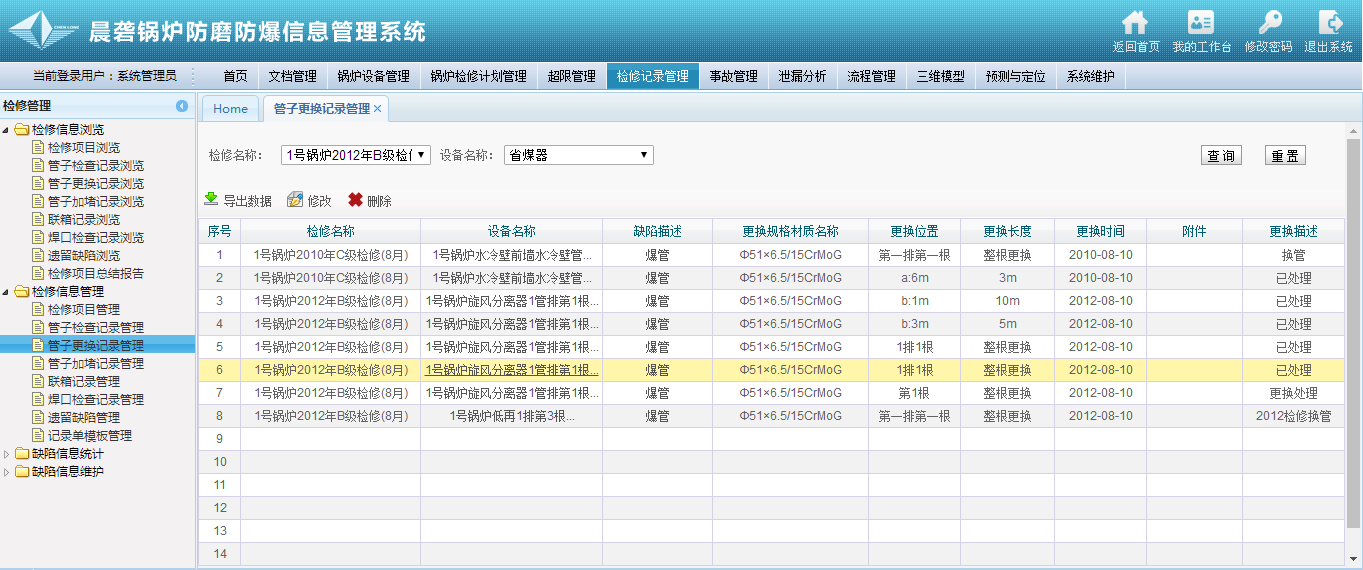
Task: Click the 退出系统 logout icon
Action: click(1329, 23)
